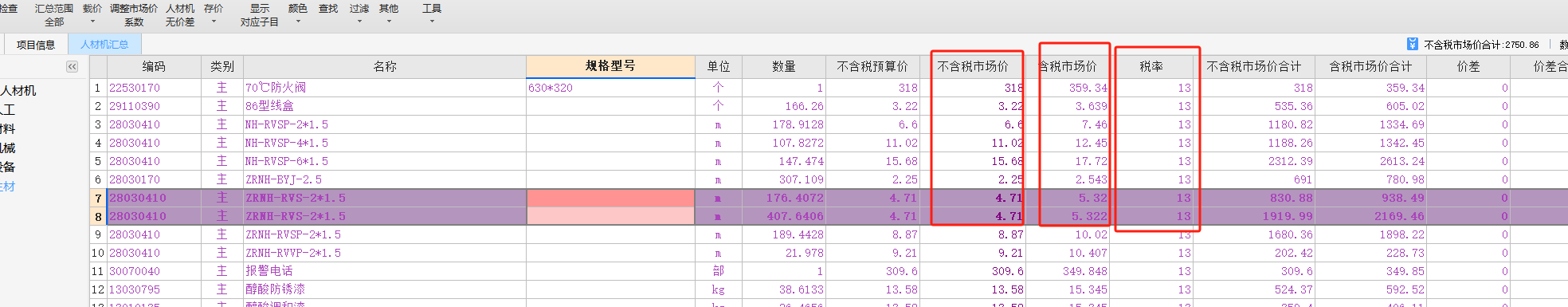Click budget price cell 309.6
The height and width of the screenshot is (307, 1568).
872,271
